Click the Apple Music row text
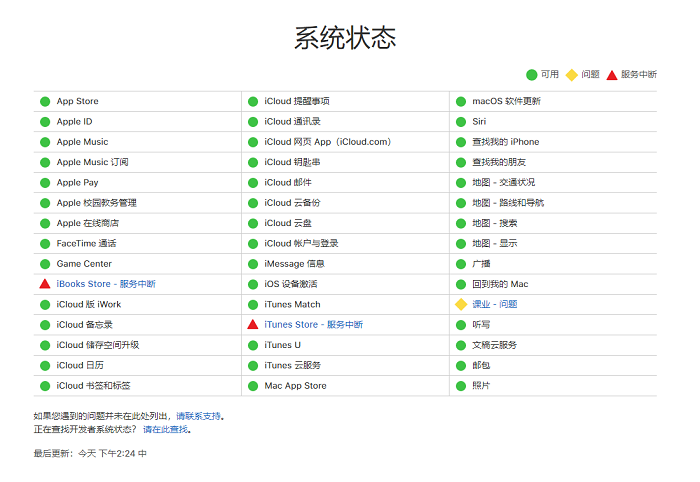Viewport: 700px width, 482px height. 82,142
